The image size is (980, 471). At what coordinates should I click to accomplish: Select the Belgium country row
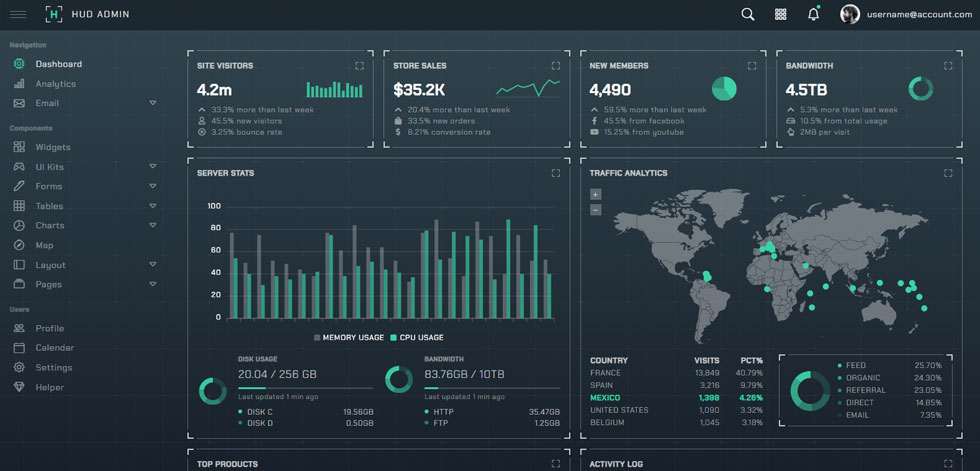pos(676,423)
